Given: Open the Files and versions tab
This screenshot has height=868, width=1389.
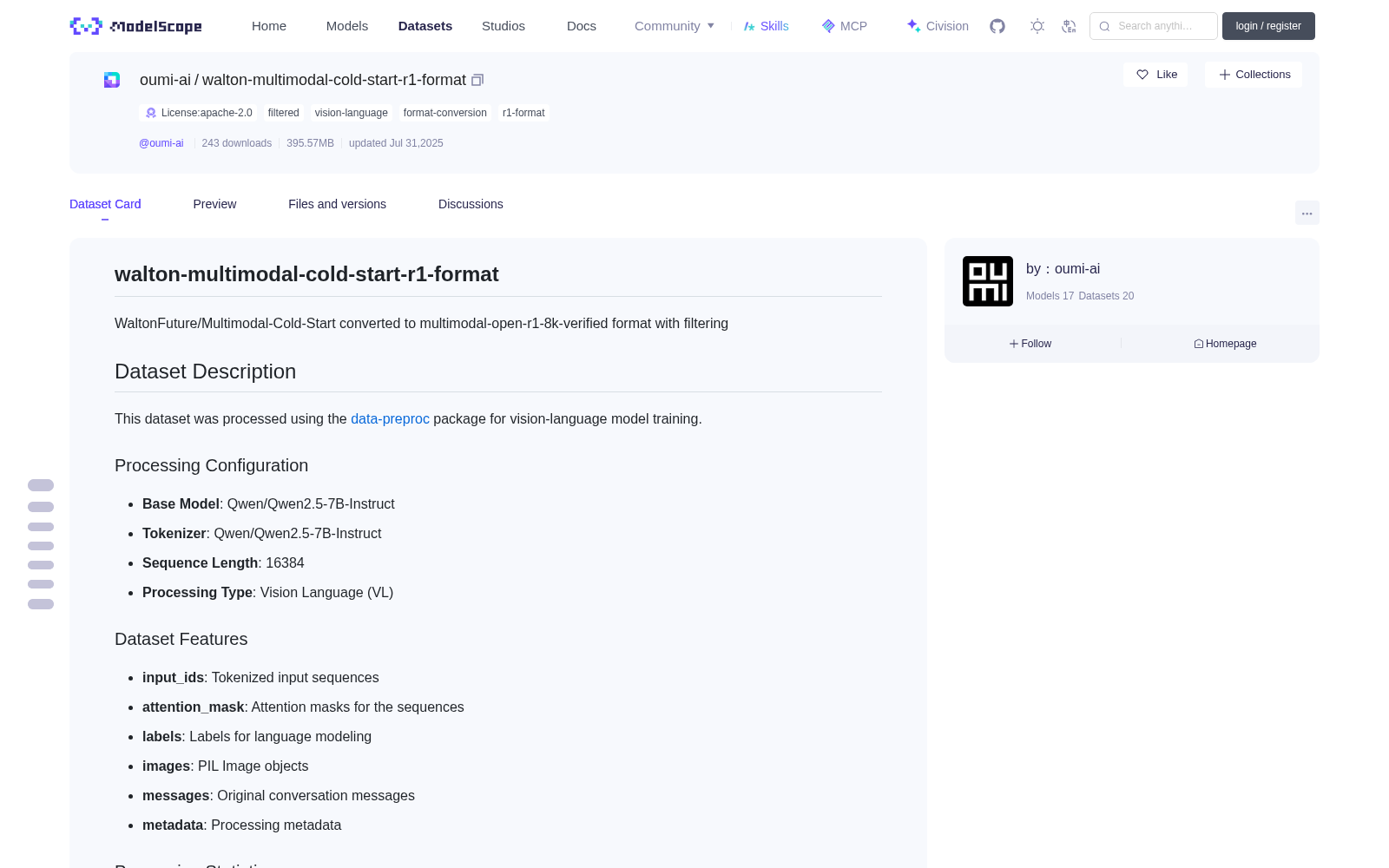Looking at the screenshot, I should [x=337, y=204].
